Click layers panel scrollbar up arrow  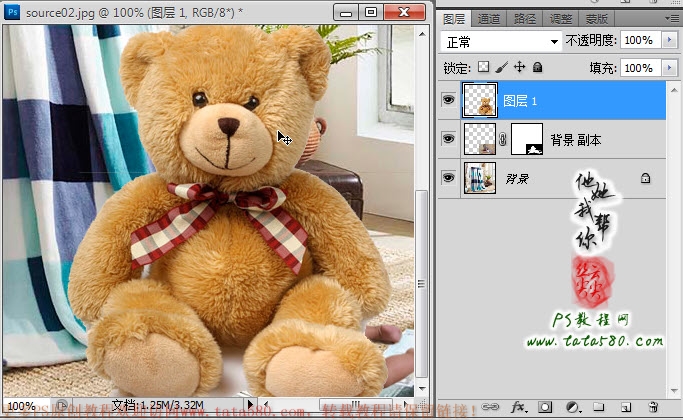674,90
